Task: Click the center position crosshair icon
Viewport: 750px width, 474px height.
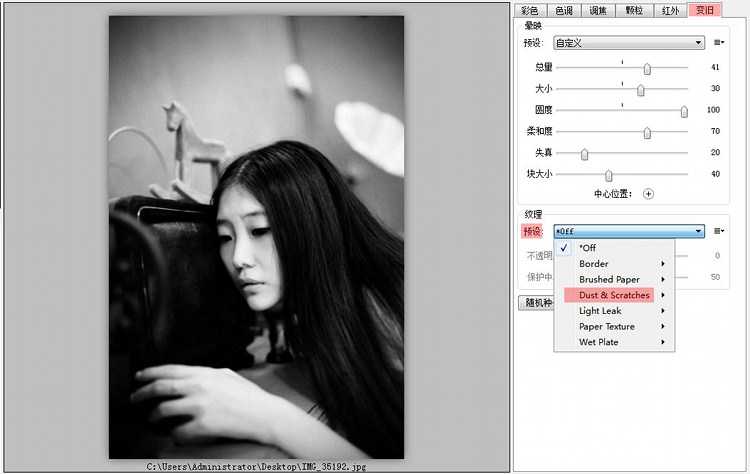Action: (648, 194)
